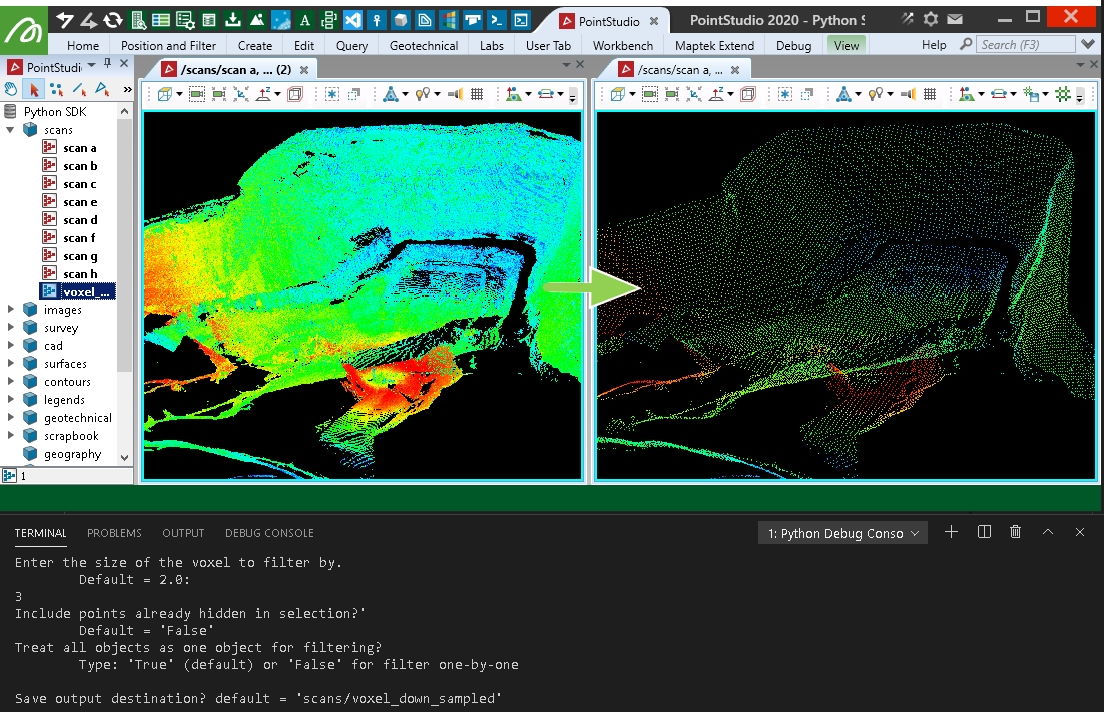Open the Query ribbon tab
Image resolution: width=1104 pixels, height=712 pixels.
coord(352,45)
